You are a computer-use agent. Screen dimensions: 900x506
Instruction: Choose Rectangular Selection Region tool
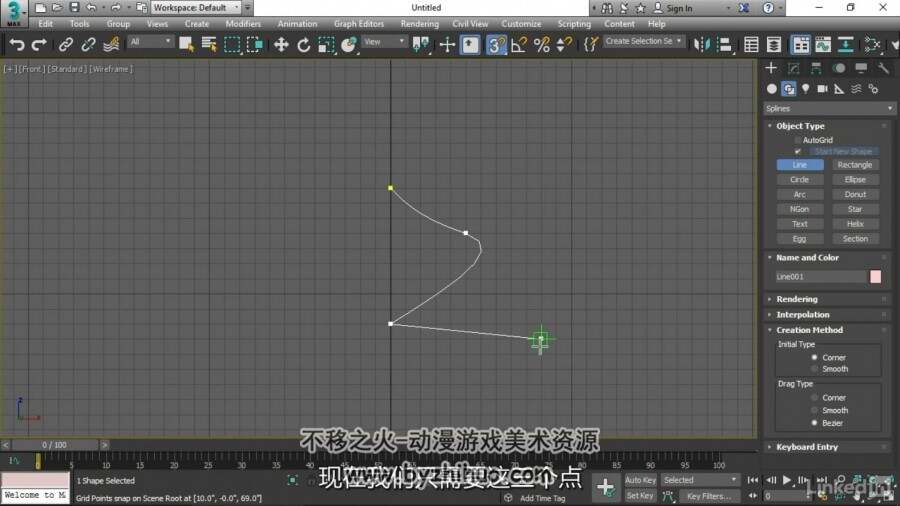[x=232, y=45]
